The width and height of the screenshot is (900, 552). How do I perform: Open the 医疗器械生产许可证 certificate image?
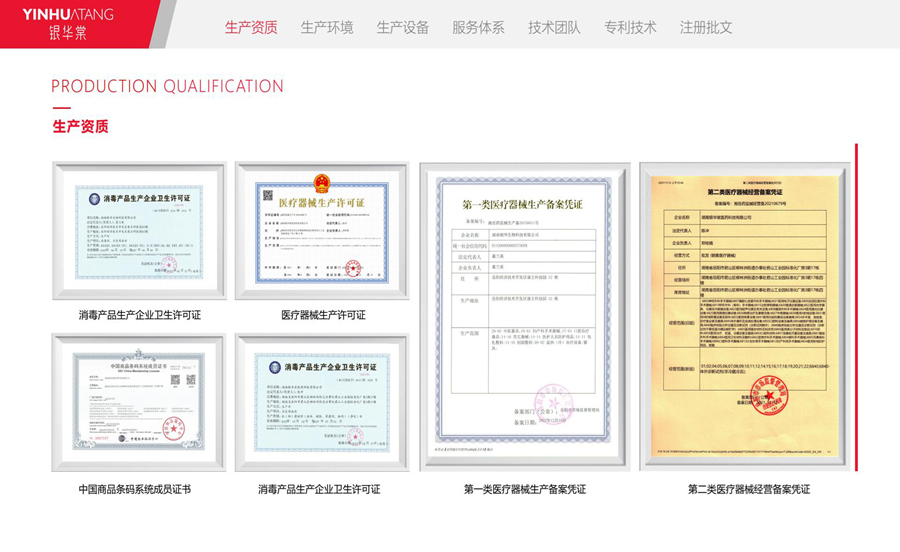tap(321, 231)
